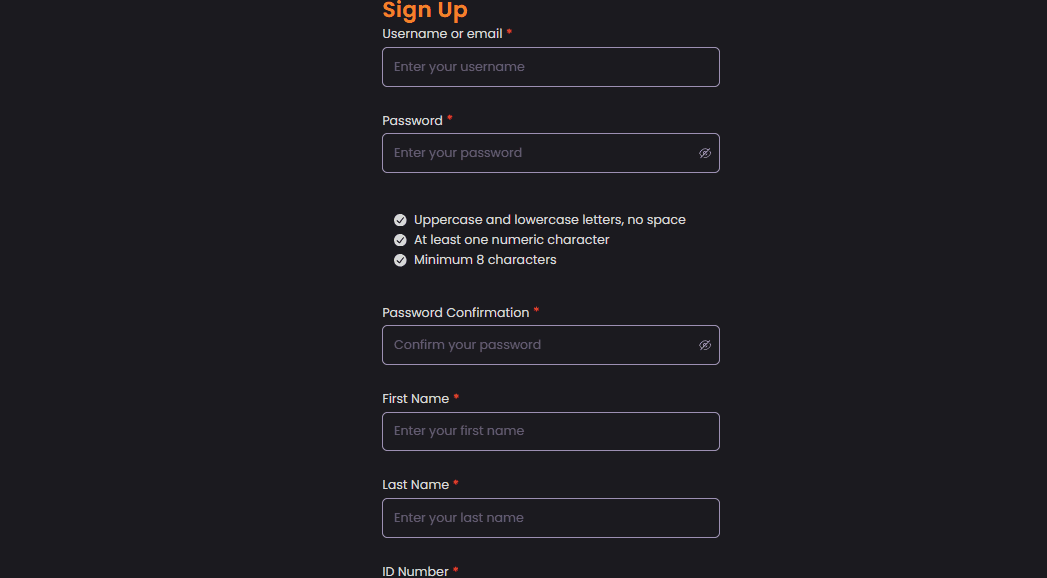Click the First Name label
The height and width of the screenshot is (578, 1047).
coord(414,398)
